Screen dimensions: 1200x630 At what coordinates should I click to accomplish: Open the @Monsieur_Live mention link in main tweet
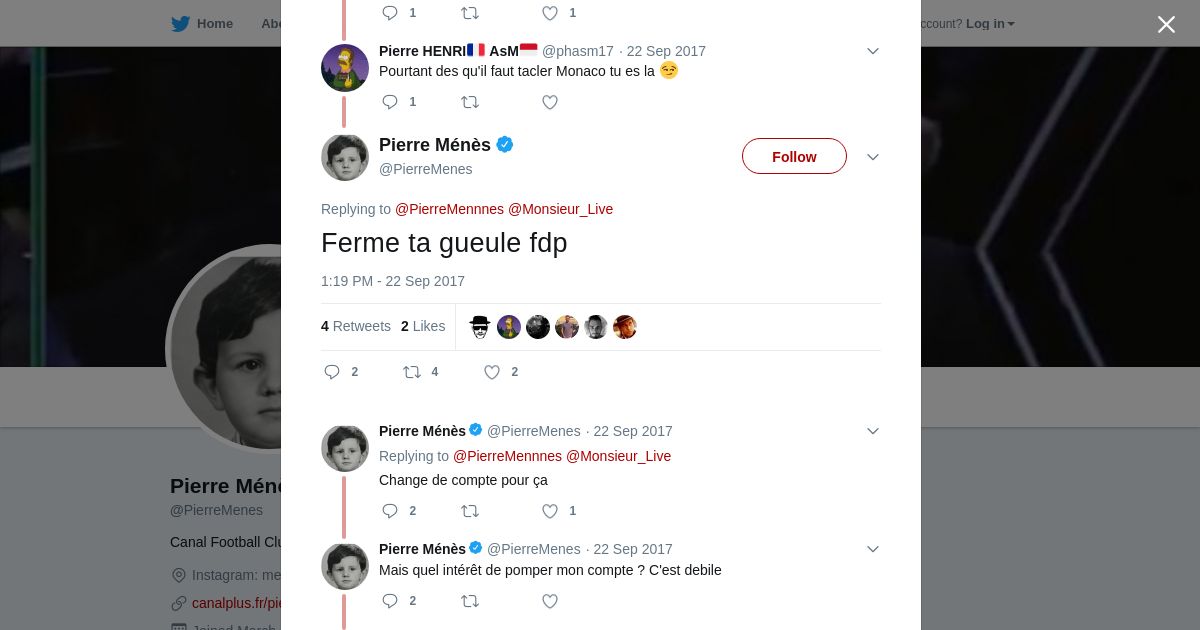click(560, 209)
